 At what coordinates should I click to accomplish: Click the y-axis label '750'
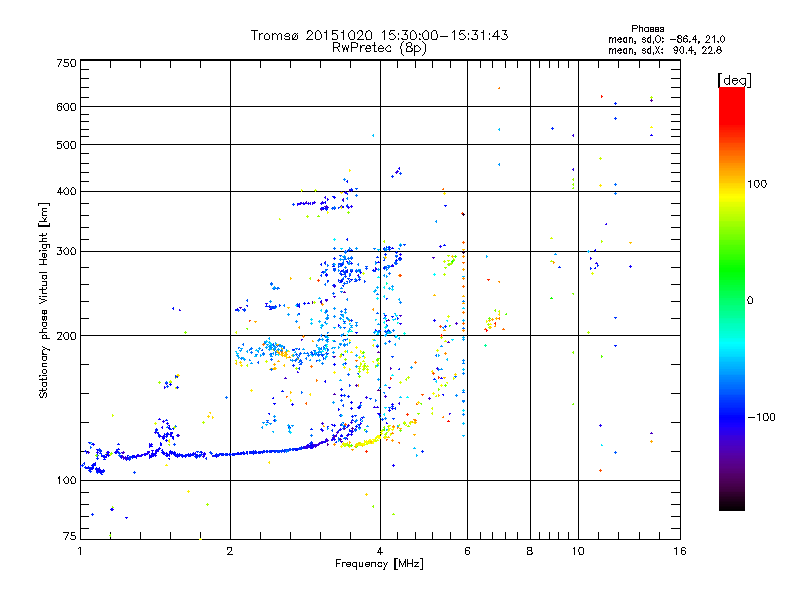[x=66, y=63]
